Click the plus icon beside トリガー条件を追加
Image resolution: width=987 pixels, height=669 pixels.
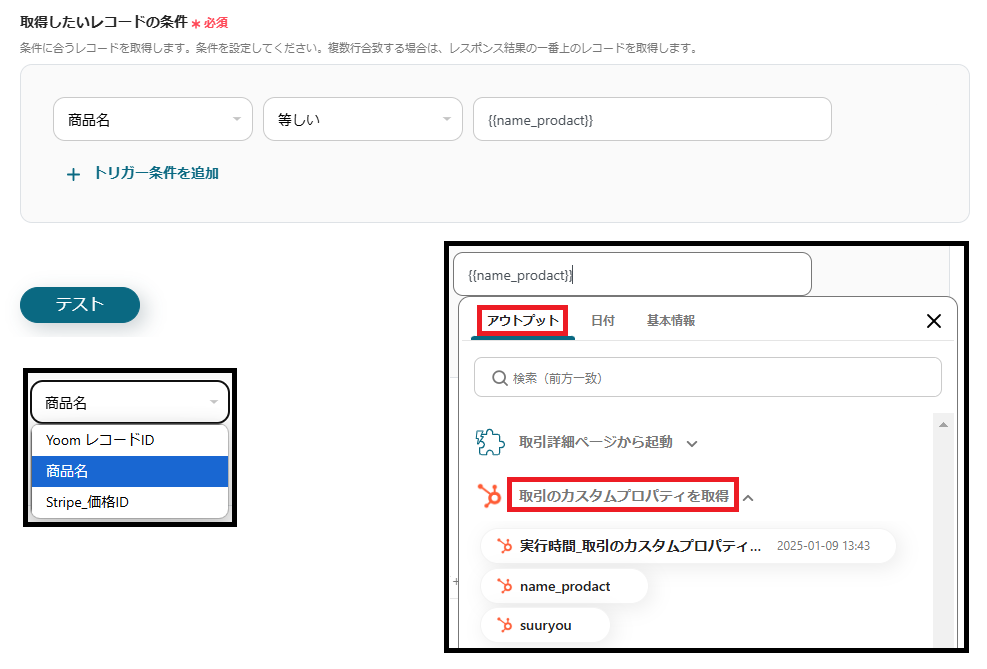pos(74,174)
